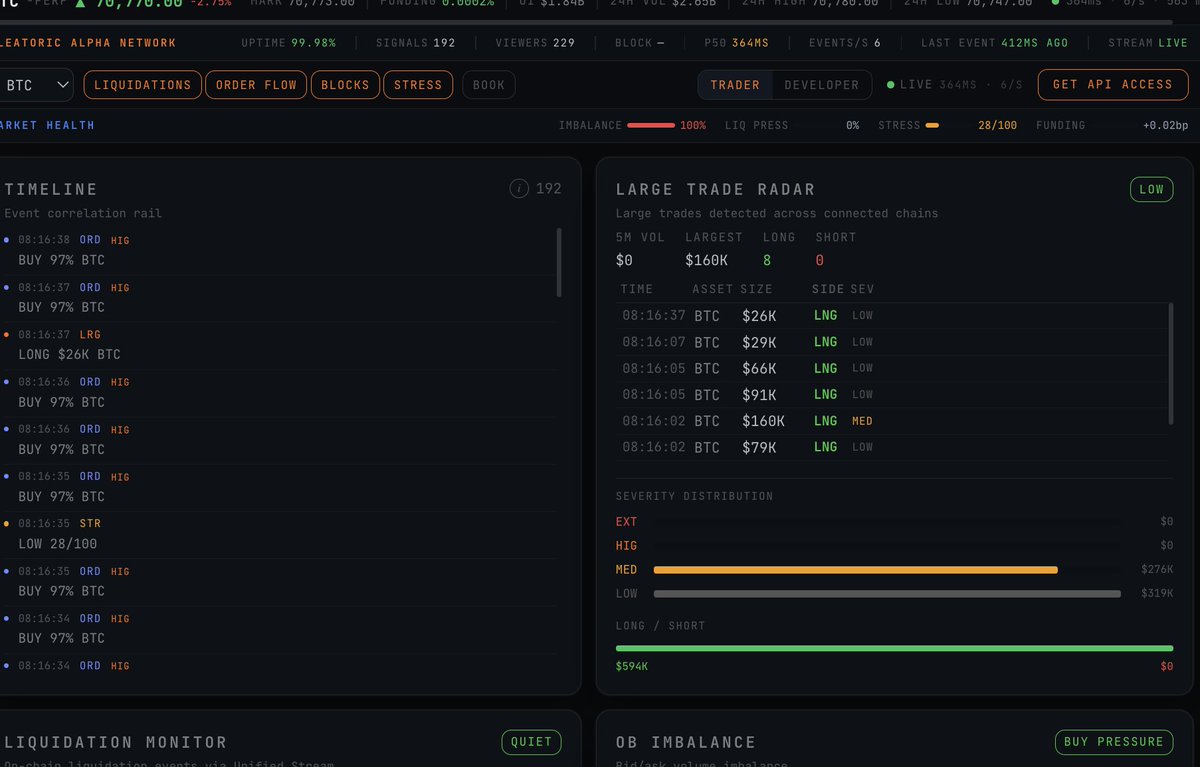
Task: Click the Imbalance red progress bar
Action: [x=651, y=125]
